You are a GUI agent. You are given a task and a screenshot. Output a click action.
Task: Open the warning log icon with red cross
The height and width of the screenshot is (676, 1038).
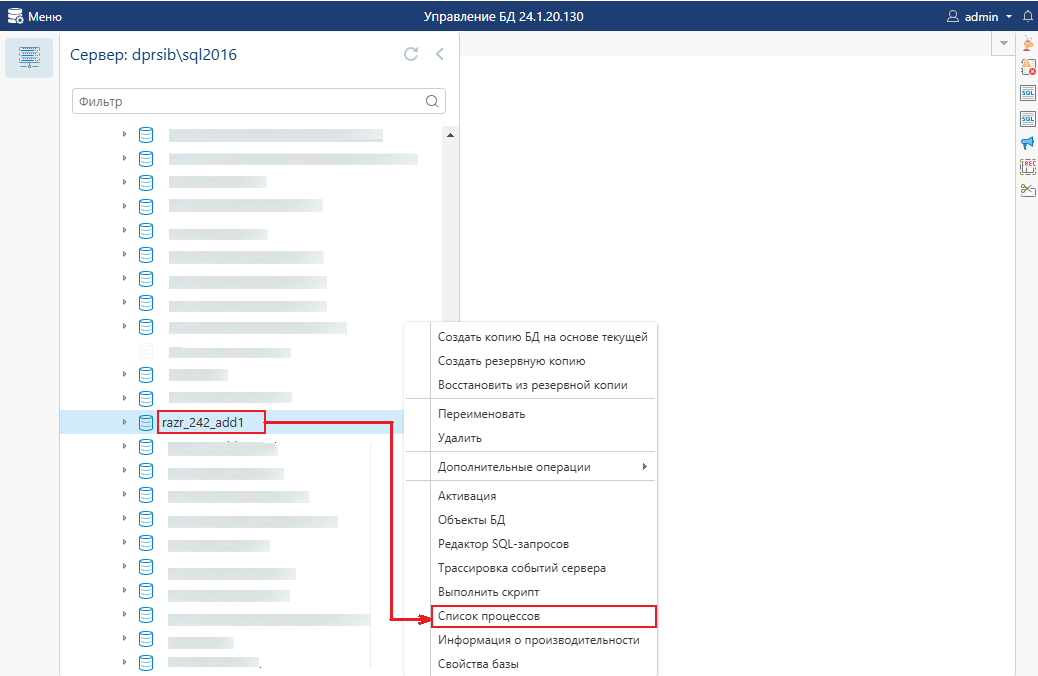point(1027,67)
